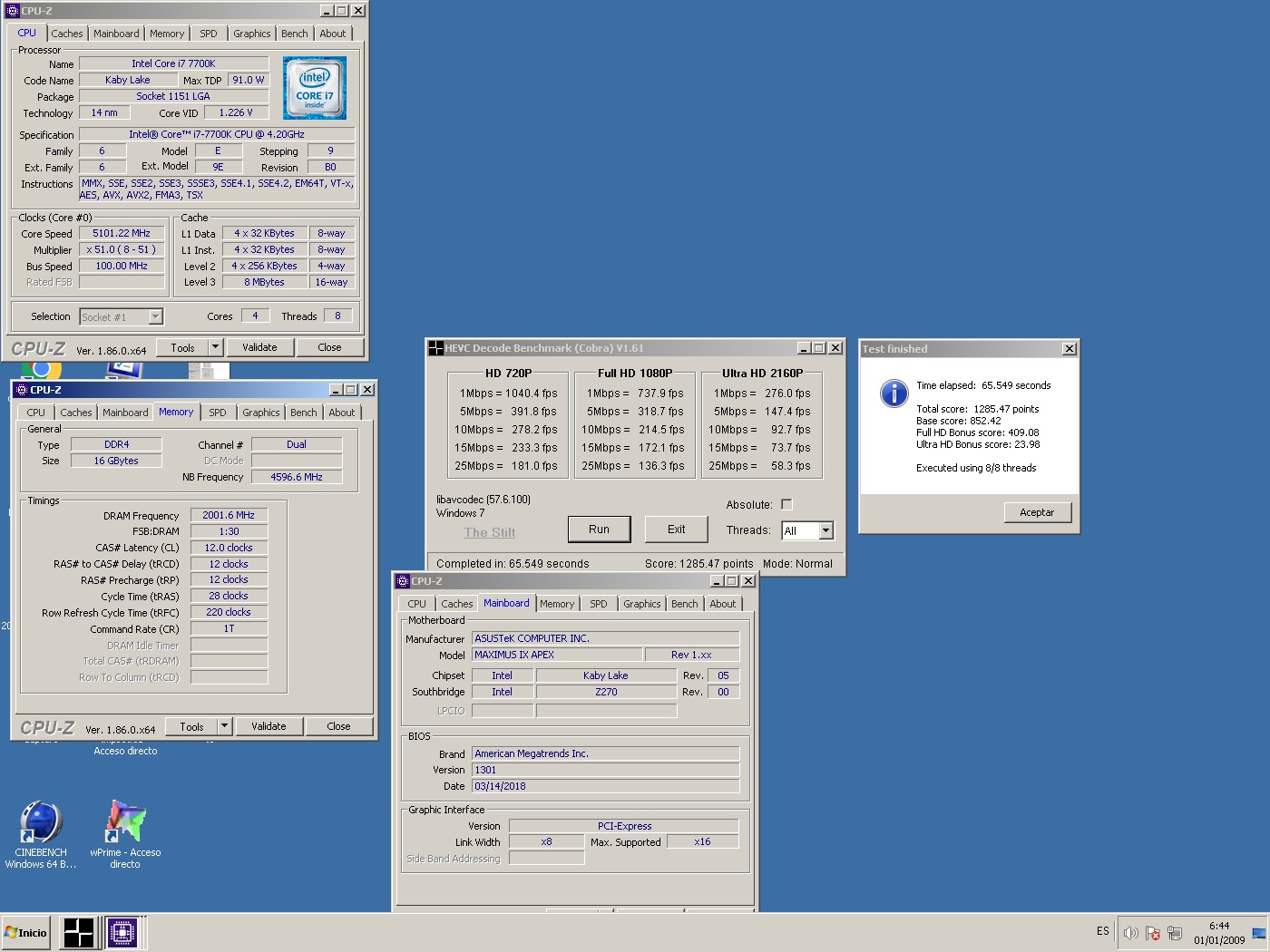Close the Test finished dialog with X
The image size is (1270, 952).
coord(1070,349)
